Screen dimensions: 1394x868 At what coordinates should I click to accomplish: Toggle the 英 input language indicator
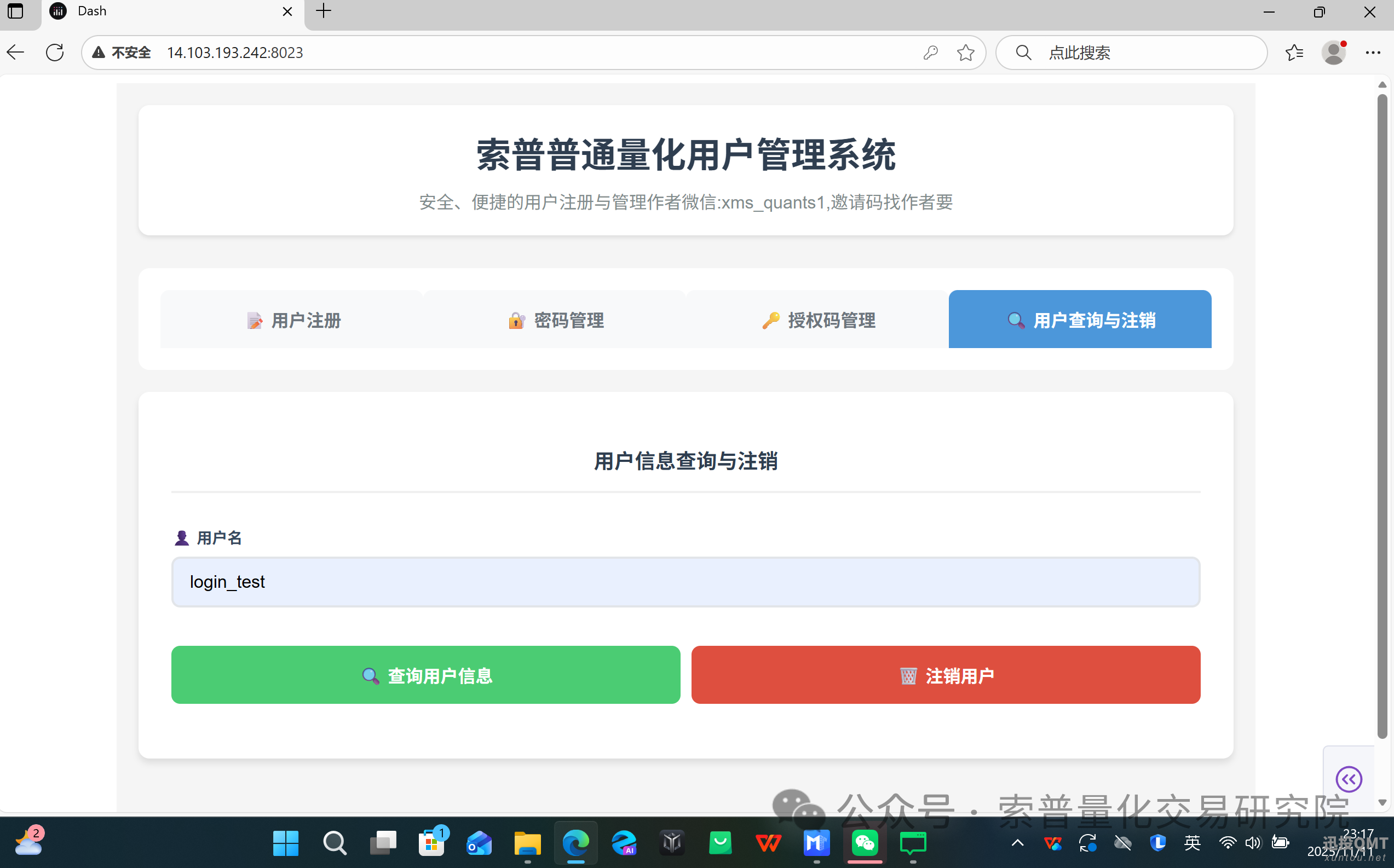1193,843
